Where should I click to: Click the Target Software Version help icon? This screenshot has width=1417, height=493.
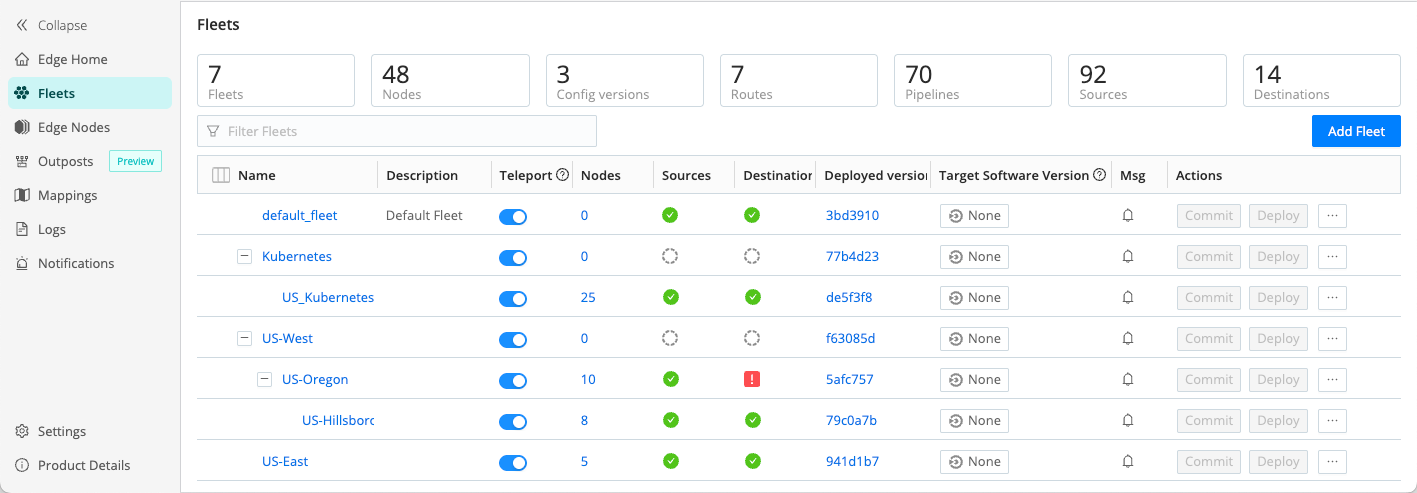1100,175
